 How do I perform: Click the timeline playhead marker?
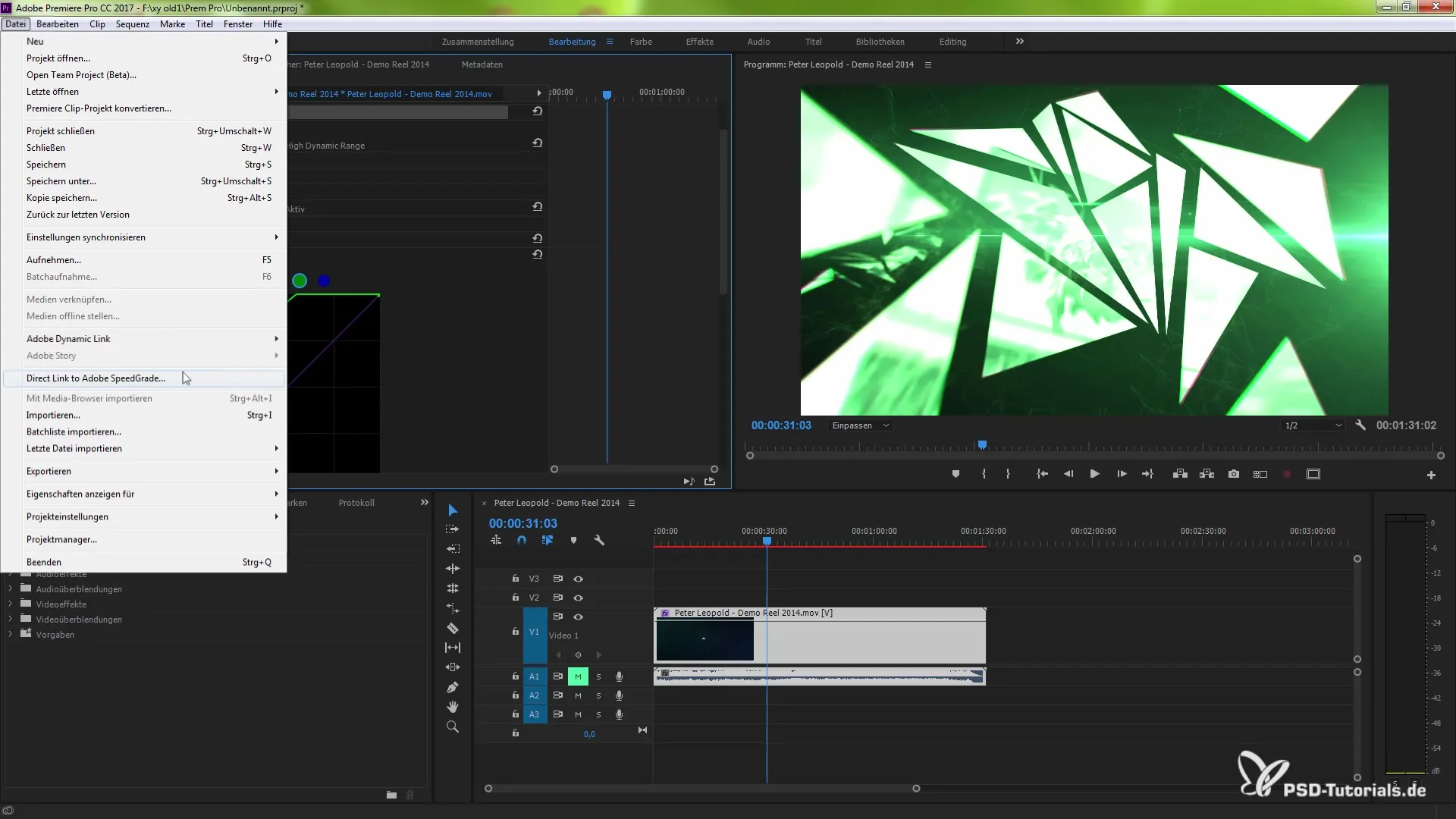coord(767,541)
